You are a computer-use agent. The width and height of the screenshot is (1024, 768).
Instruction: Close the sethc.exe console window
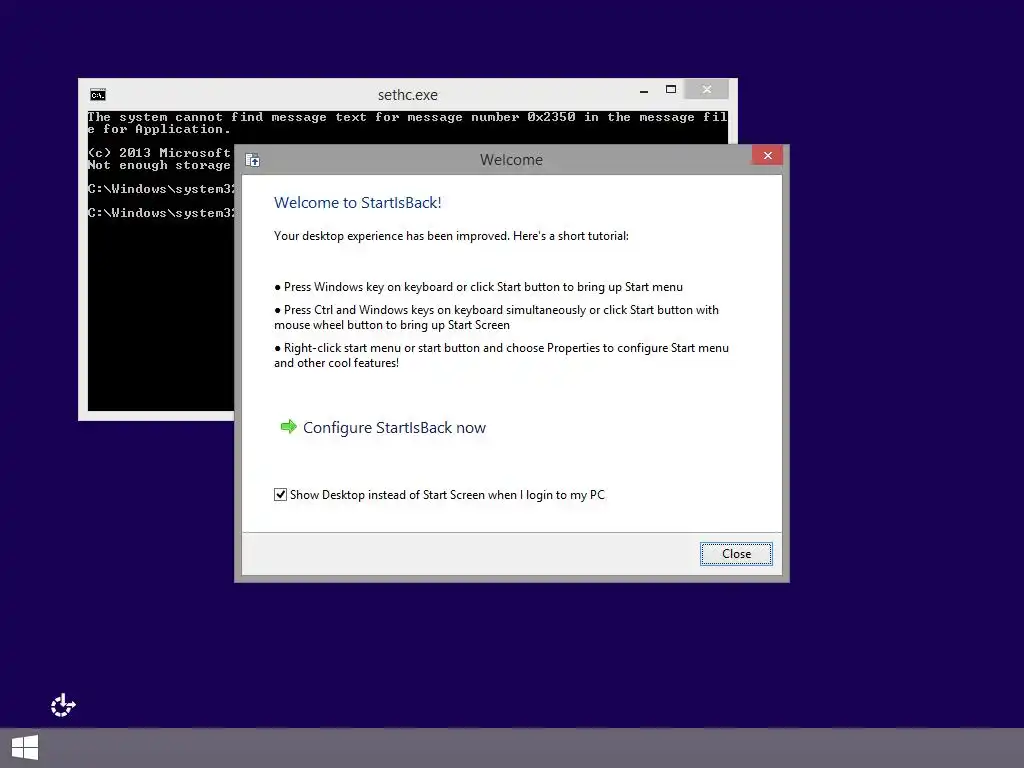click(707, 89)
